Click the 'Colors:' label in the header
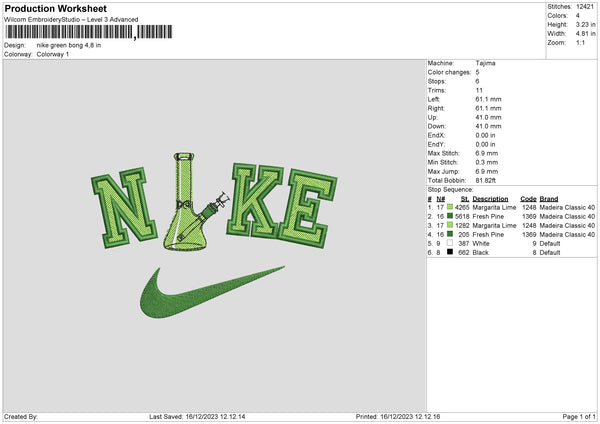600x424 pixels. [x=558, y=16]
